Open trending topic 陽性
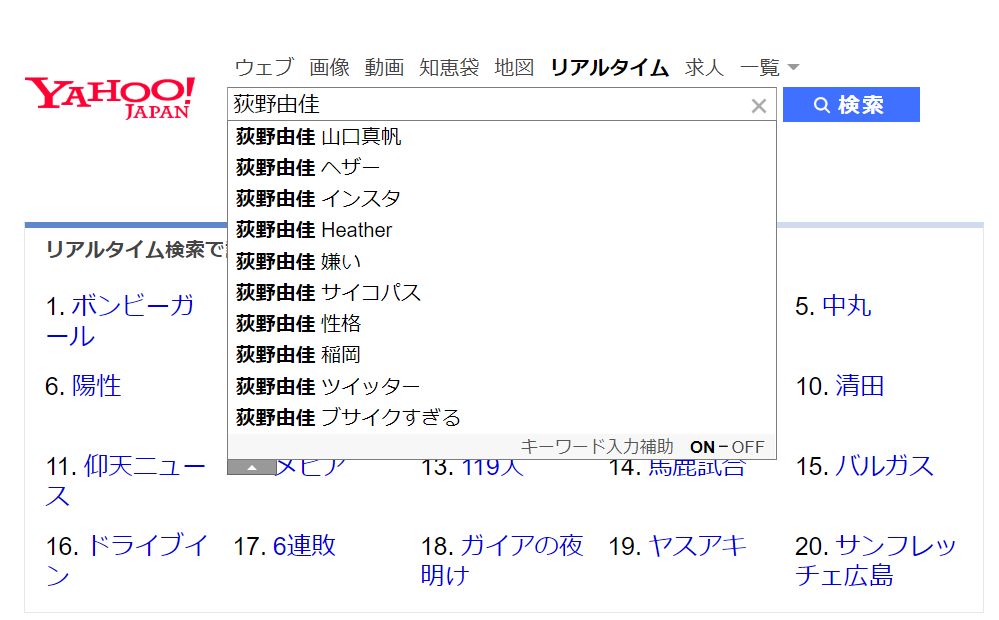Viewport: 999px width, 620px height. coord(96,386)
